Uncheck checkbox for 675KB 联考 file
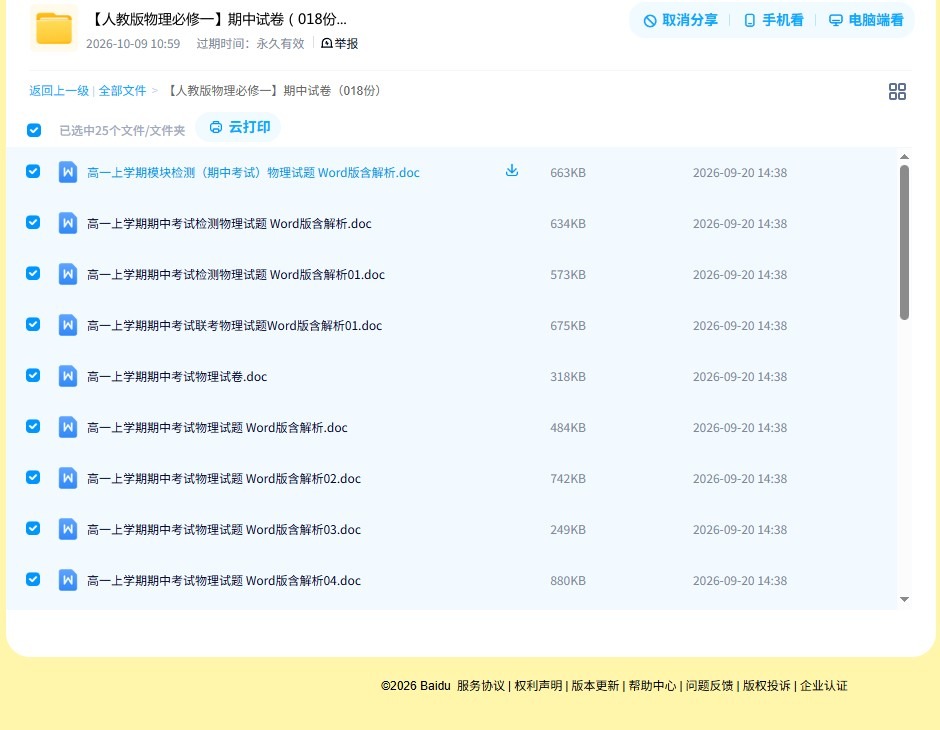Viewport: 940px width, 730px height. (33, 324)
